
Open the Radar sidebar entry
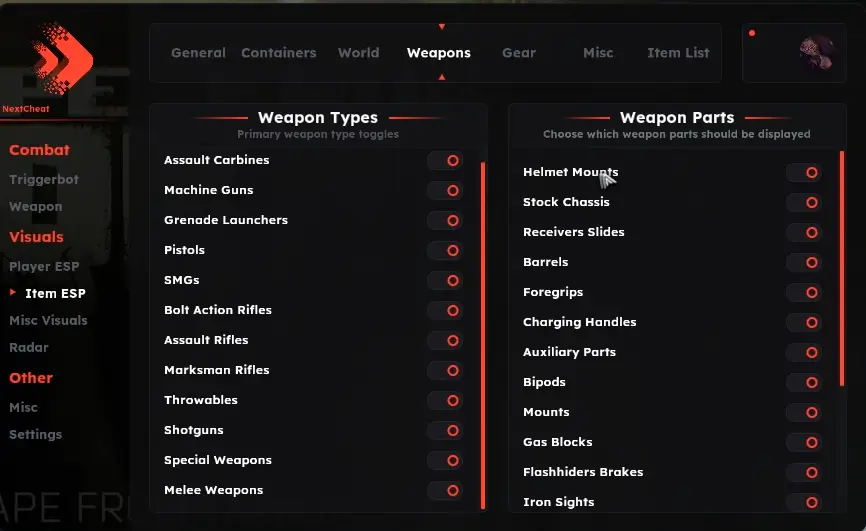point(29,348)
